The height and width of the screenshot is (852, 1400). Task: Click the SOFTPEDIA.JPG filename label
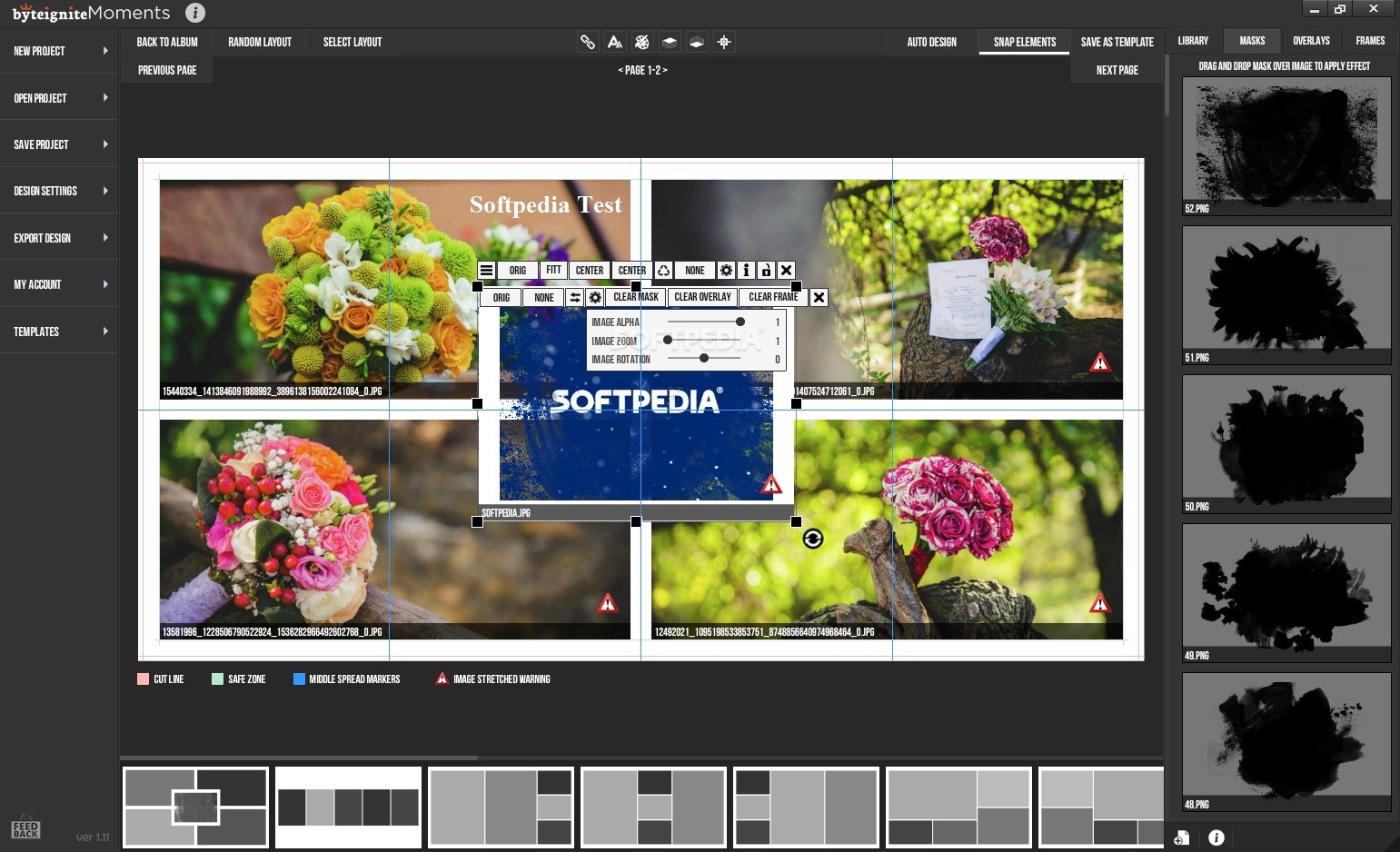click(506, 513)
